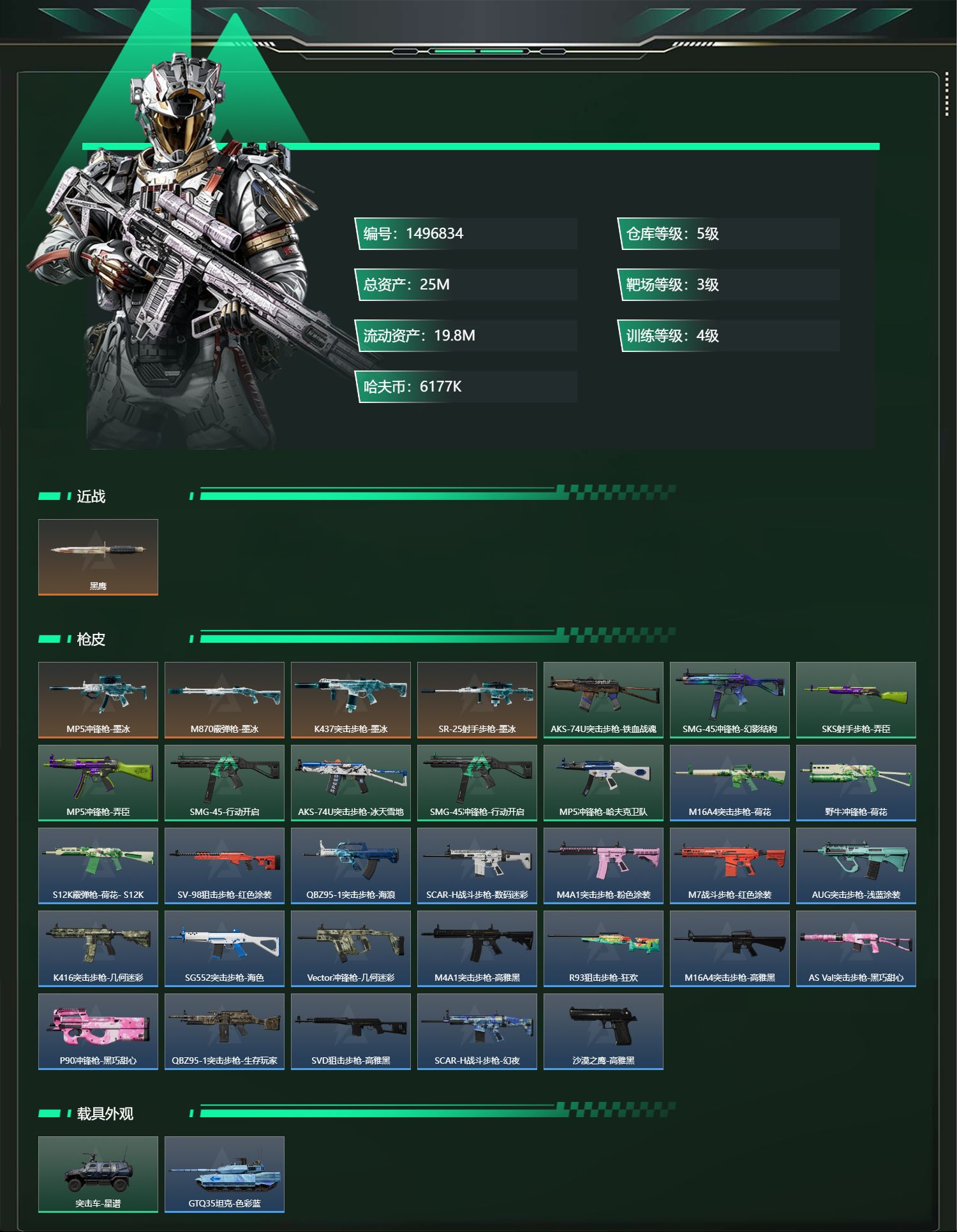View the QBZ95-1突击步枪-生存玩家 skin
The height and width of the screenshot is (1232, 957).
tap(225, 1032)
